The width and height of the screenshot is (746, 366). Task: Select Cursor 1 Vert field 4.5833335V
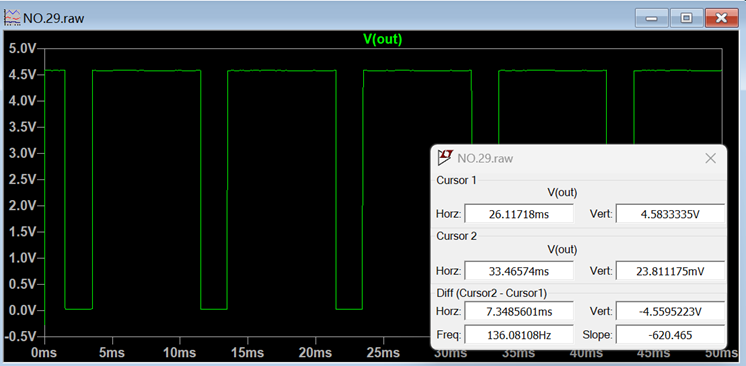coord(670,214)
